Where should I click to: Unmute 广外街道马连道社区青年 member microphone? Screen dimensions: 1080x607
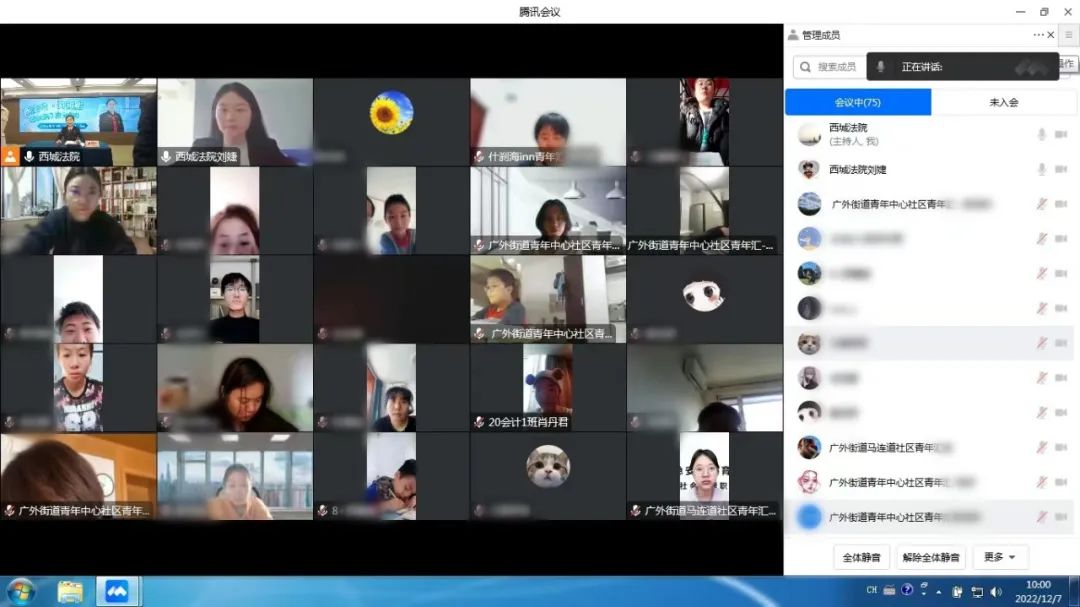point(1041,447)
